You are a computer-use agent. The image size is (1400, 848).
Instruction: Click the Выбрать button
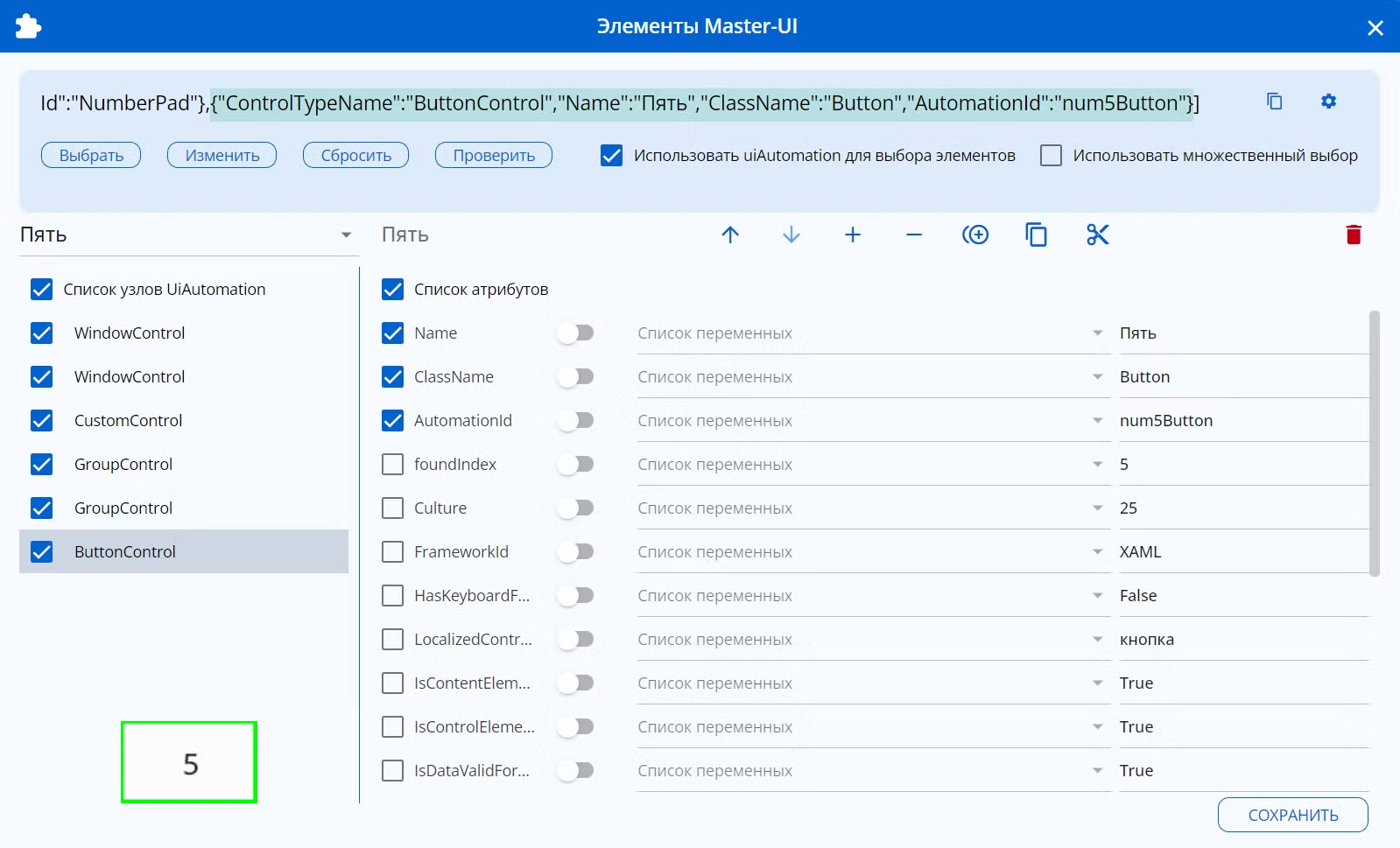point(91,155)
